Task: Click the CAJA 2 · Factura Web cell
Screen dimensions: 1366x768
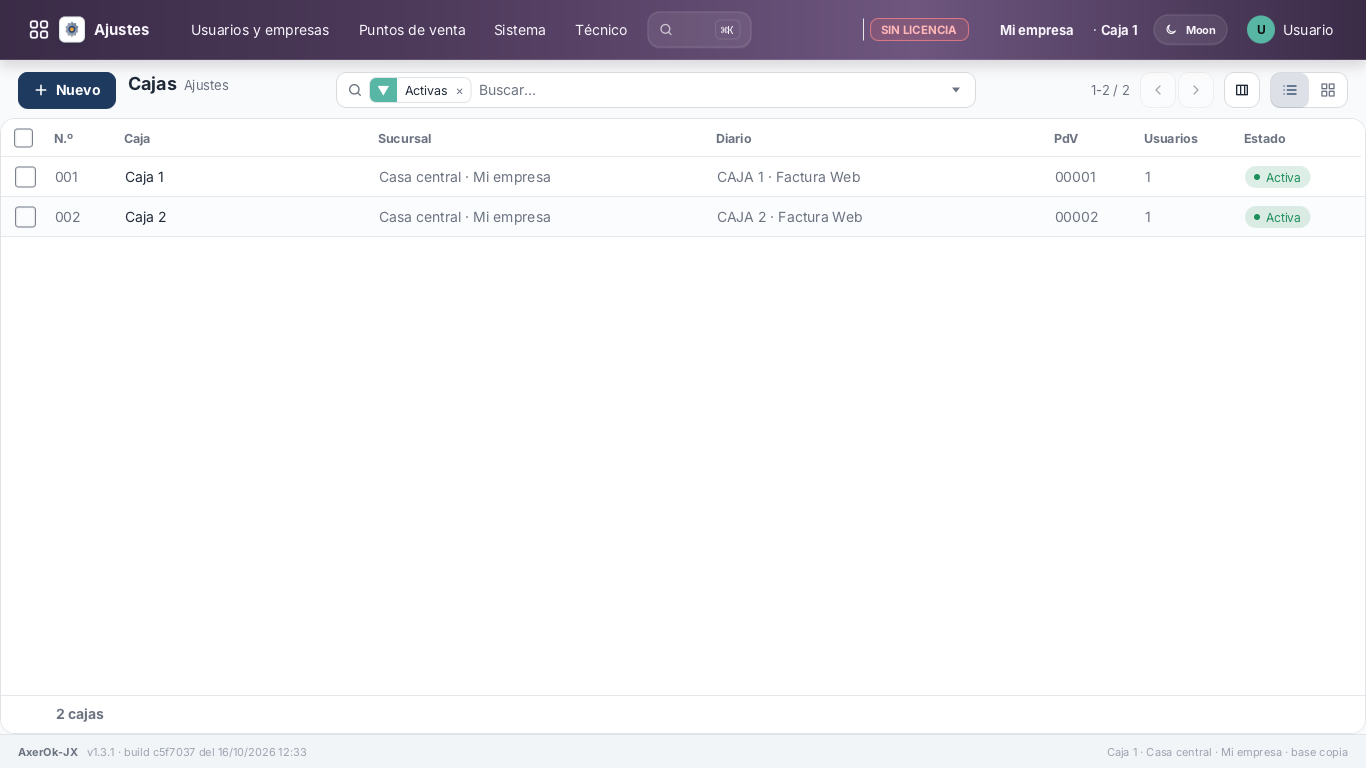Action: click(789, 217)
